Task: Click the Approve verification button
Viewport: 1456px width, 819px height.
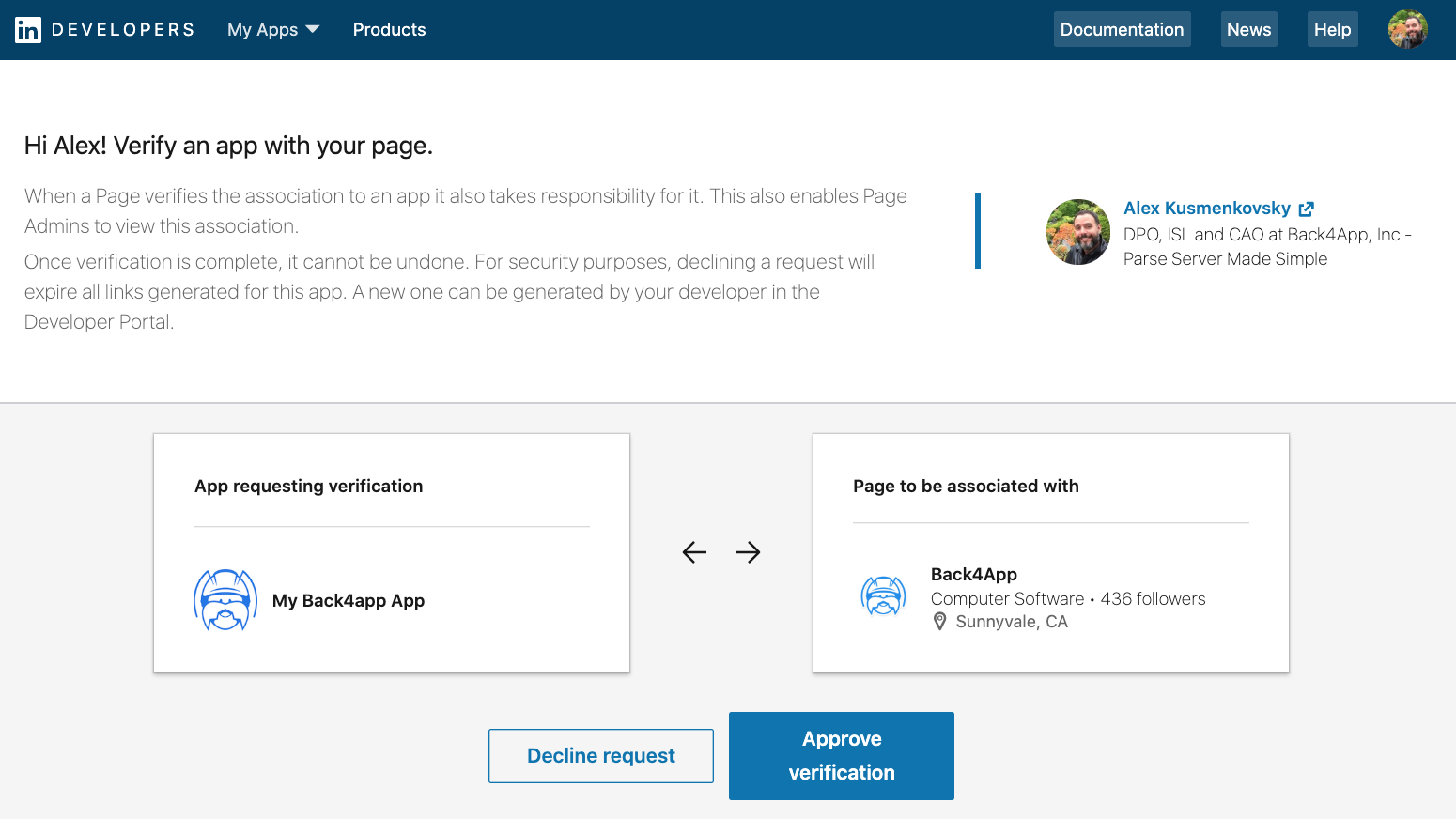Action: pos(842,756)
